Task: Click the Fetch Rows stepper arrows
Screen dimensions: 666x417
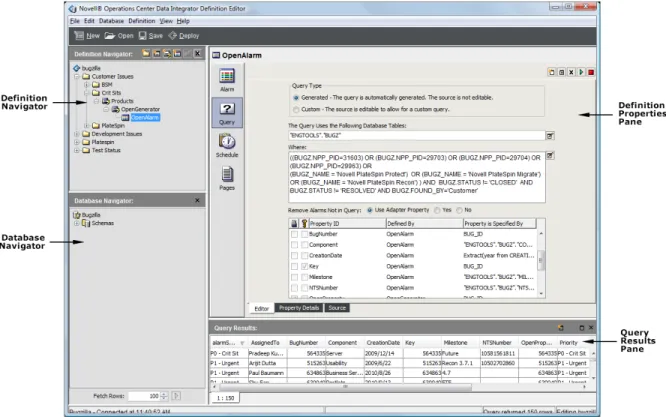Action: [164, 396]
